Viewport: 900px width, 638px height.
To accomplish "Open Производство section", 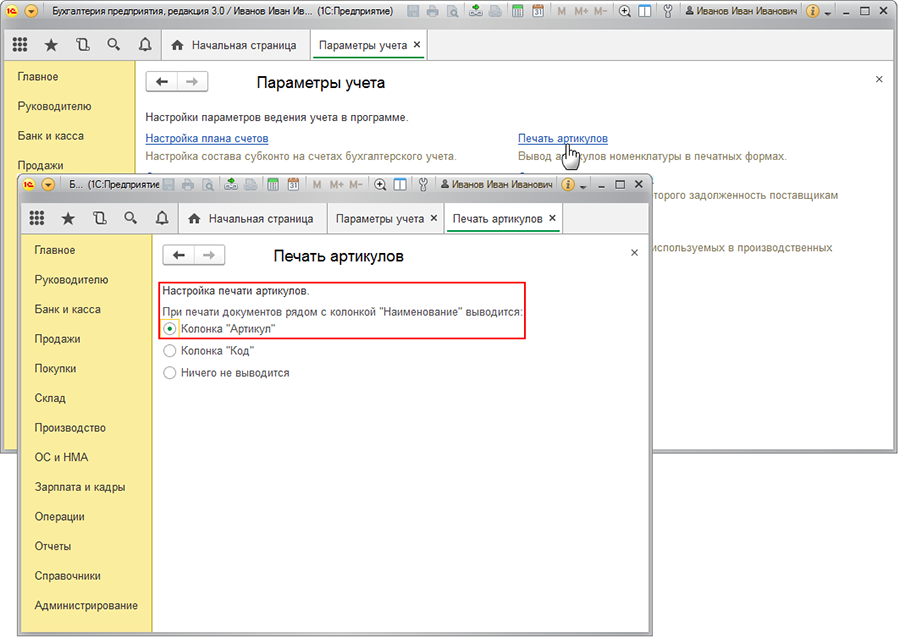I will (70, 428).
